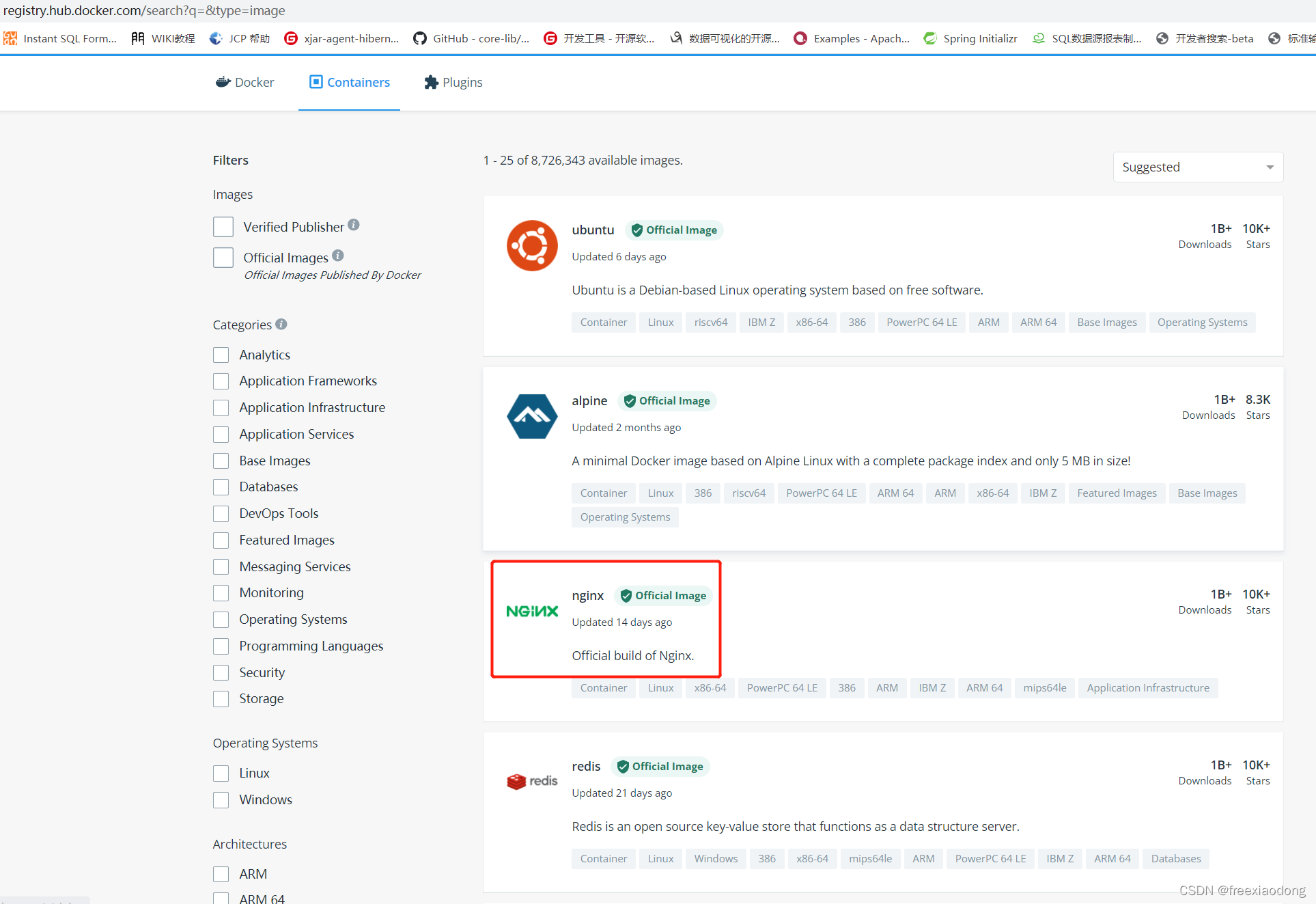Click the redis logo thumbnail
Image resolution: width=1316 pixels, height=904 pixels.
click(x=532, y=781)
